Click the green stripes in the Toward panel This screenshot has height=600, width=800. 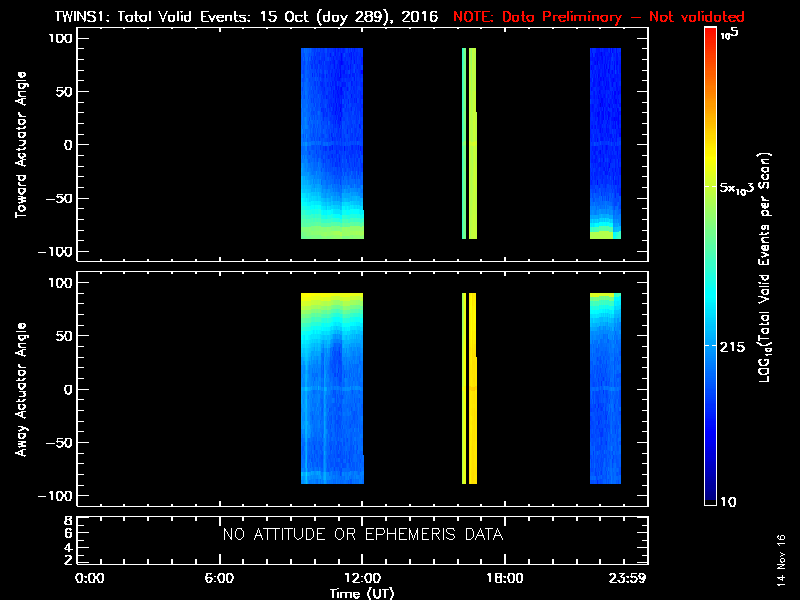click(x=469, y=145)
